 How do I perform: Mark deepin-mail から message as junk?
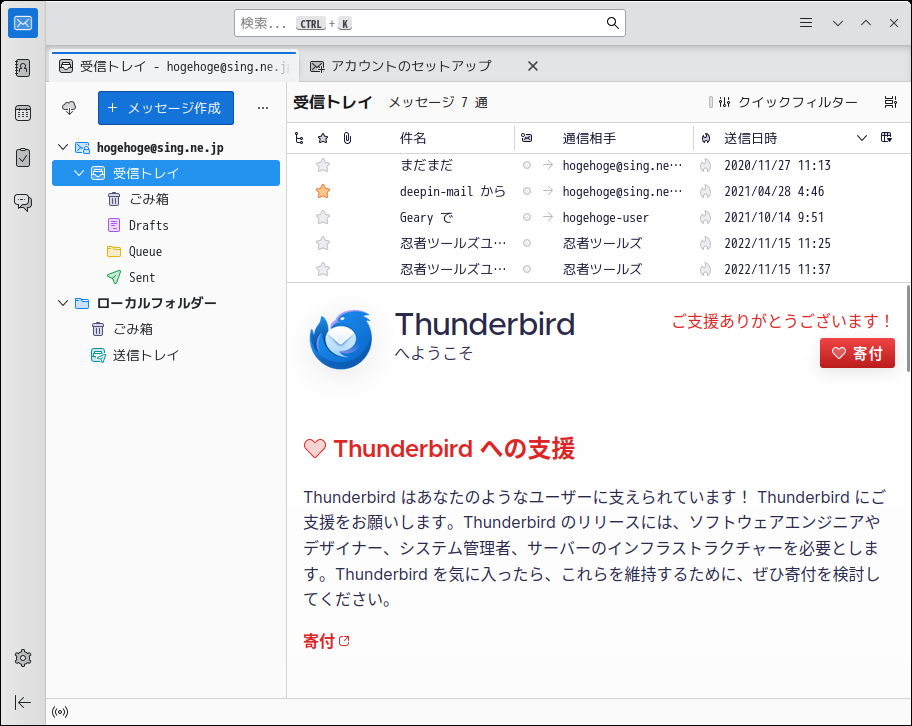[706, 191]
